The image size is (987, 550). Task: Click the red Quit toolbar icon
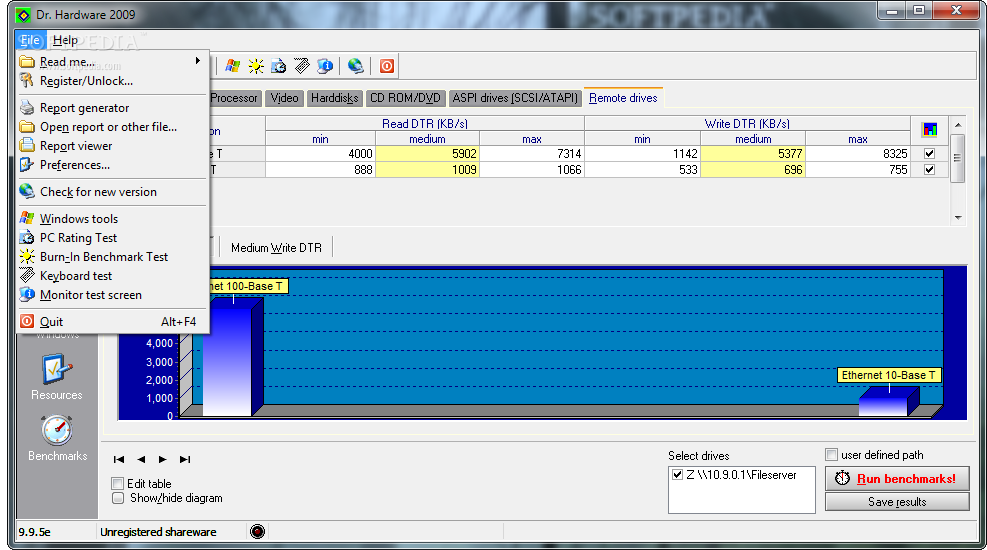(386, 65)
